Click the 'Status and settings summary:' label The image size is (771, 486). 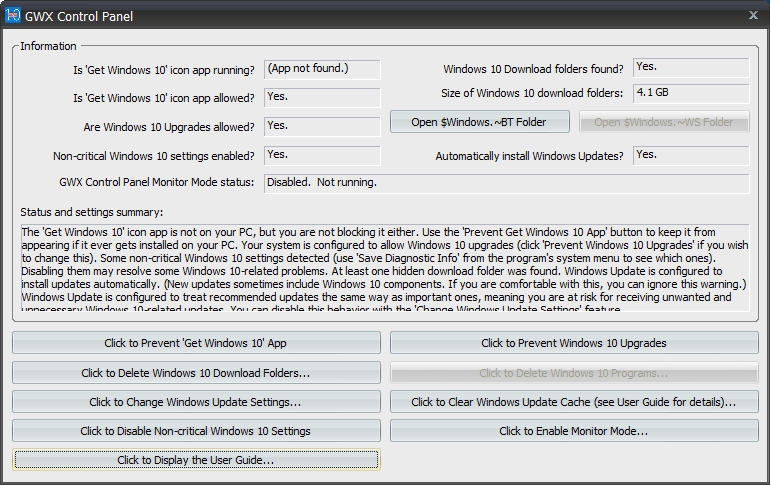pos(91,212)
